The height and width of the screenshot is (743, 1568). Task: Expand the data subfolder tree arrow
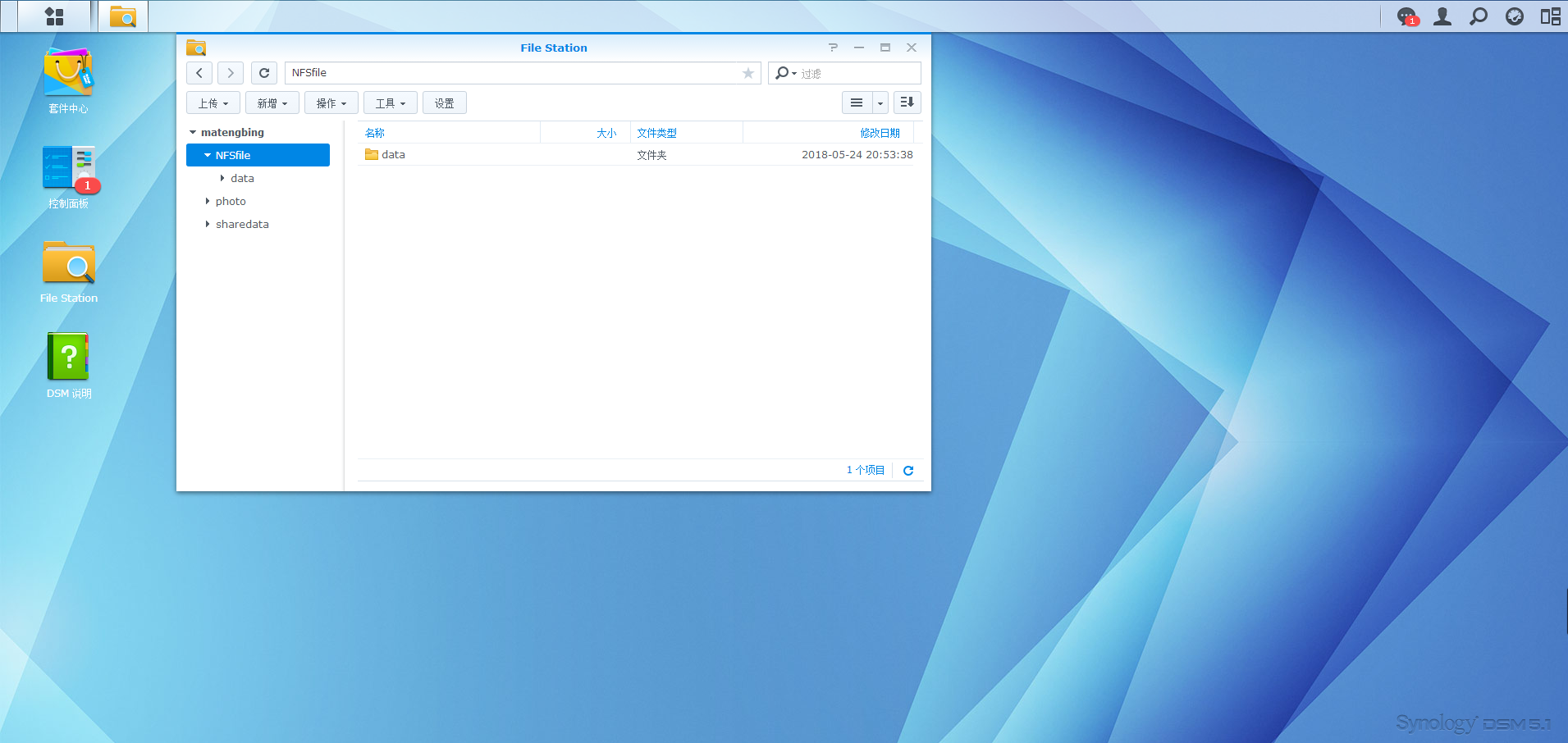(x=222, y=178)
